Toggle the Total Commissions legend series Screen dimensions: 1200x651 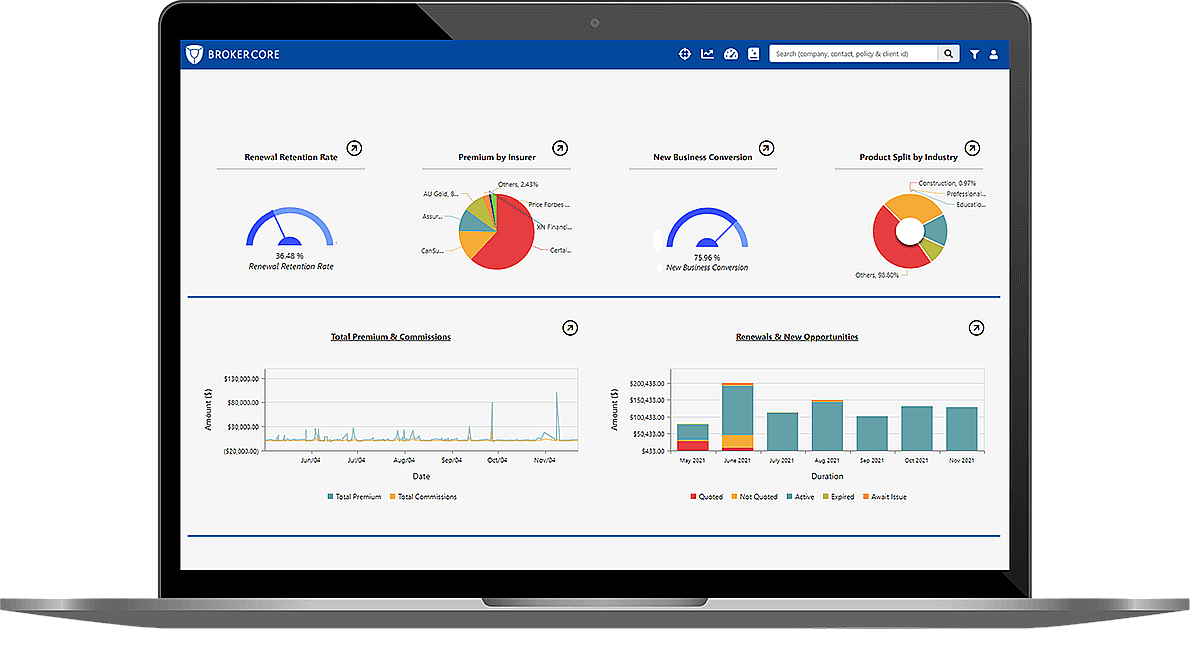pyautogui.click(x=422, y=497)
